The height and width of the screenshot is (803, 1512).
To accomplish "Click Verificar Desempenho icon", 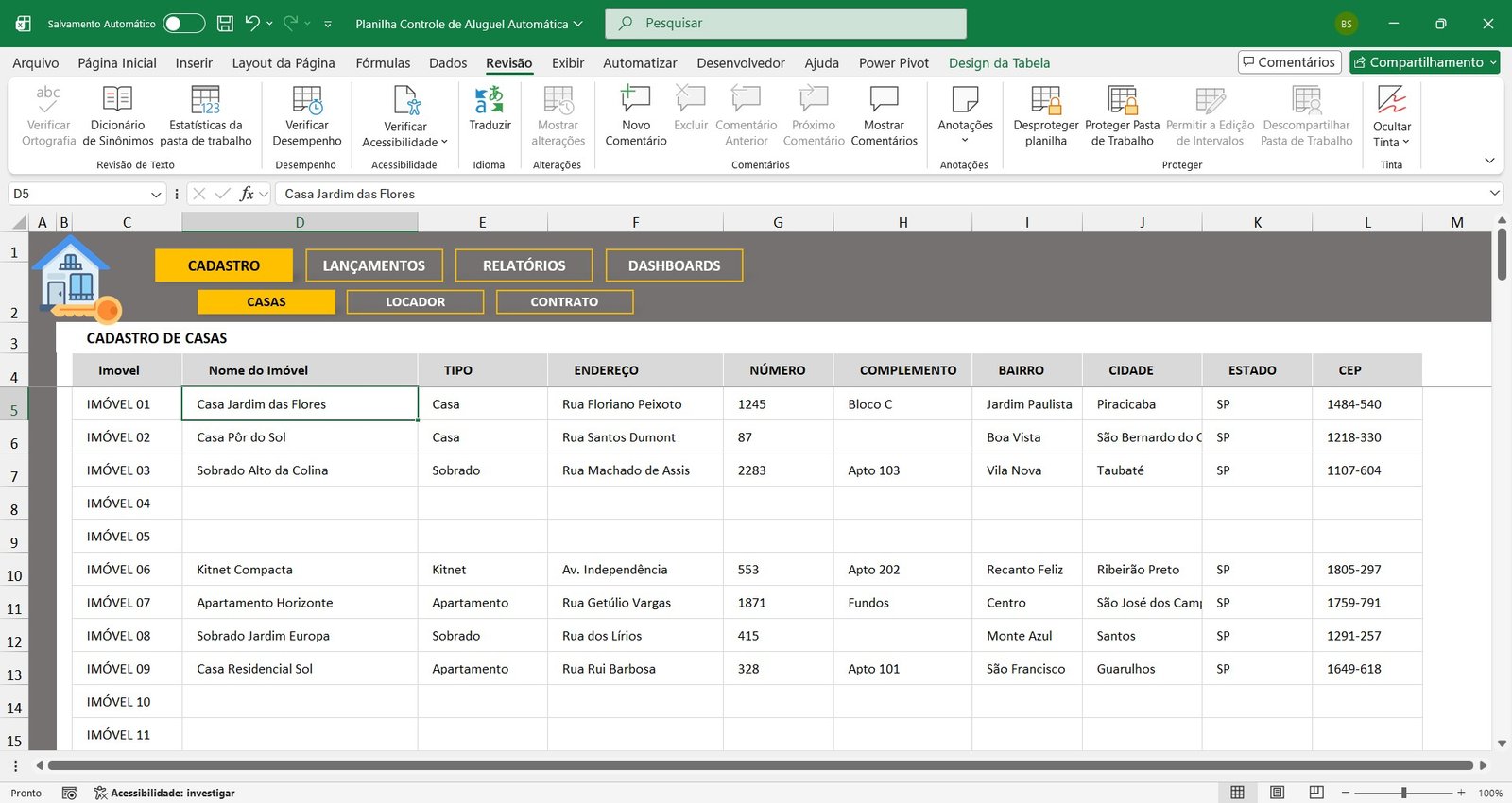I will click(307, 99).
